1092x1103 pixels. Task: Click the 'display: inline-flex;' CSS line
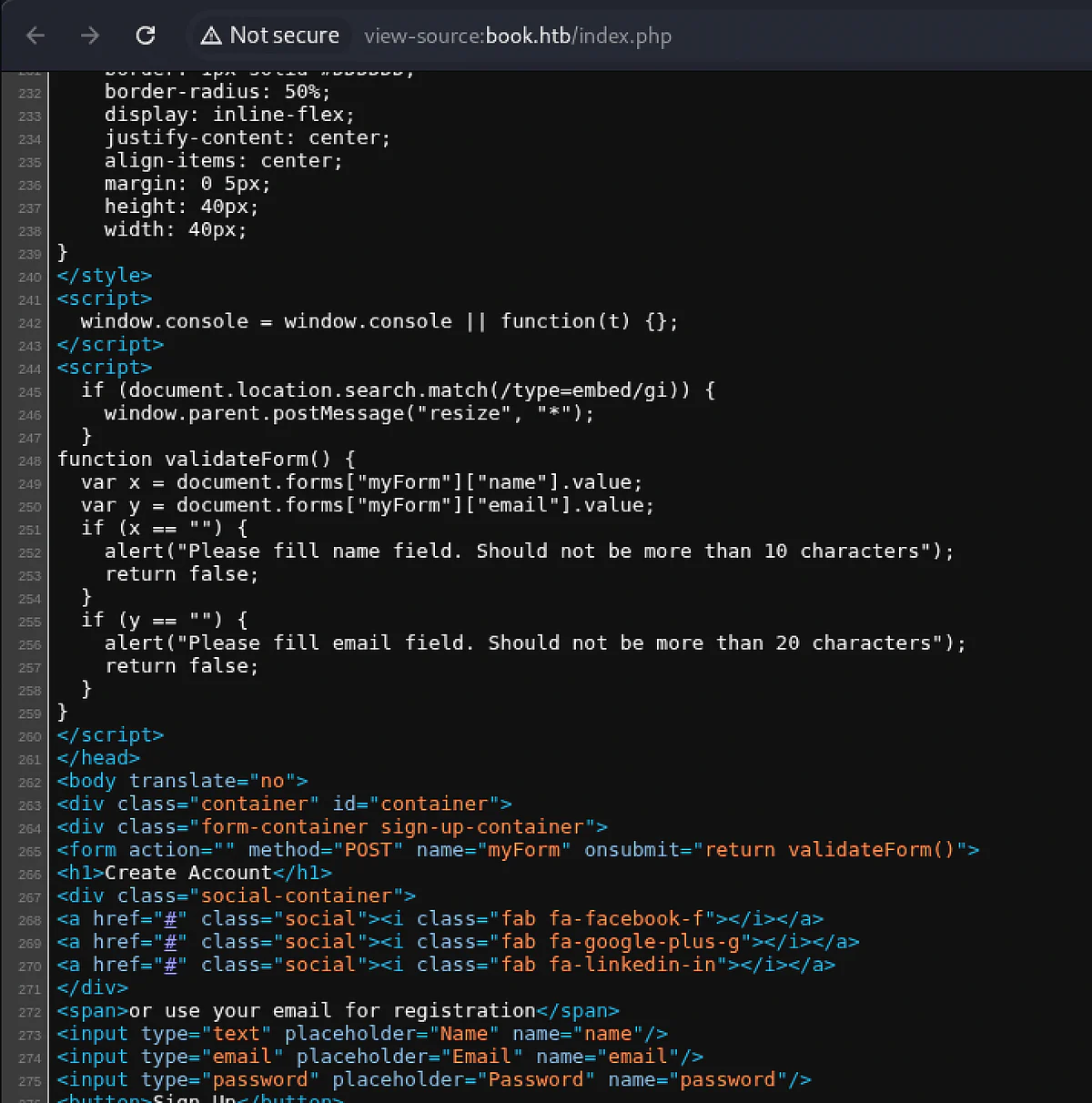229,114
